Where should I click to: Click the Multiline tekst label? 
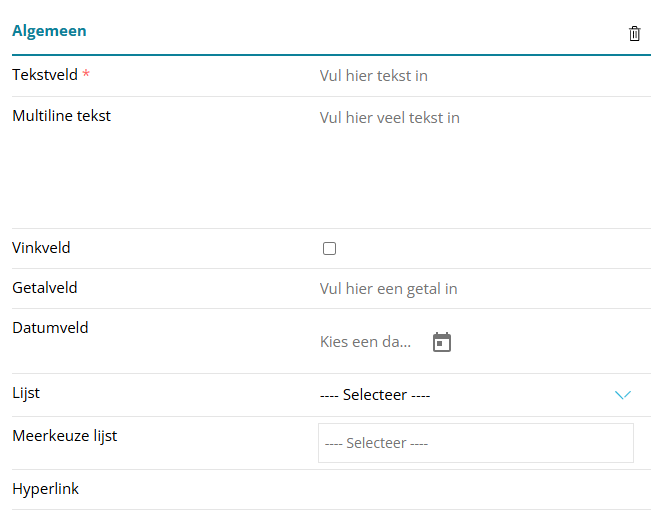(x=61, y=116)
